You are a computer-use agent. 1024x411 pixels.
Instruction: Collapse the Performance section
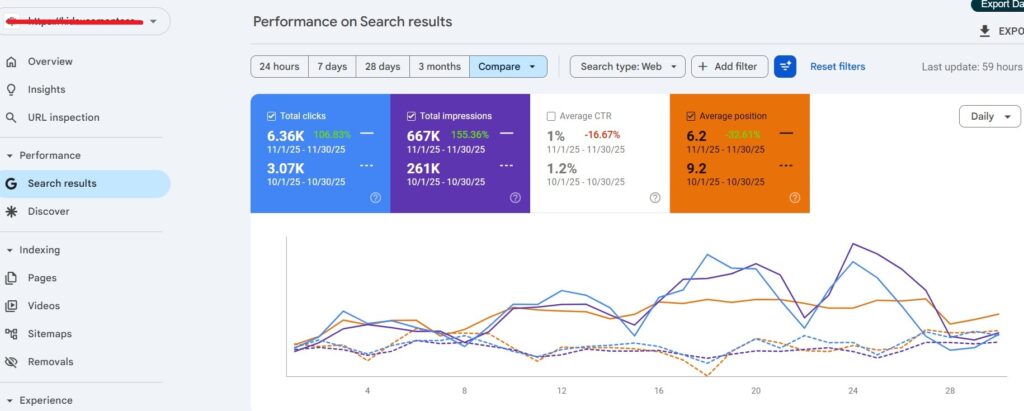10,156
